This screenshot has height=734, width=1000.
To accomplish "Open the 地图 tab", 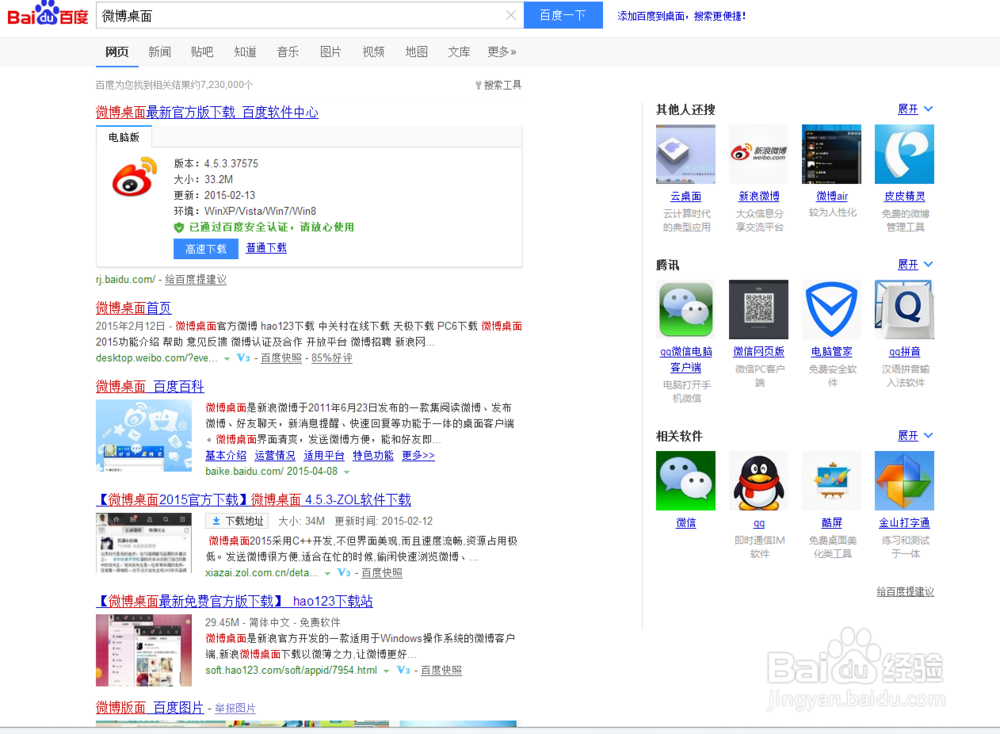I will pos(416,52).
